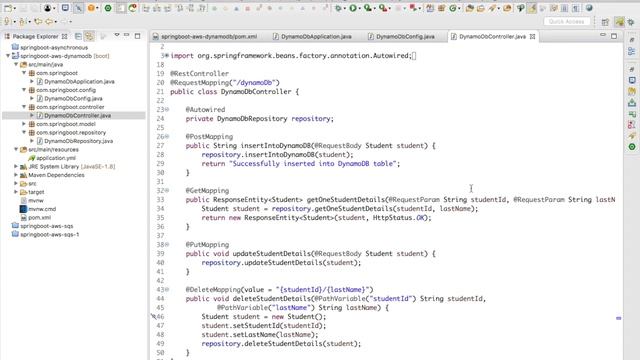Expand folded imports at line 3
This screenshot has height=360, width=640.
pos(167,56)
